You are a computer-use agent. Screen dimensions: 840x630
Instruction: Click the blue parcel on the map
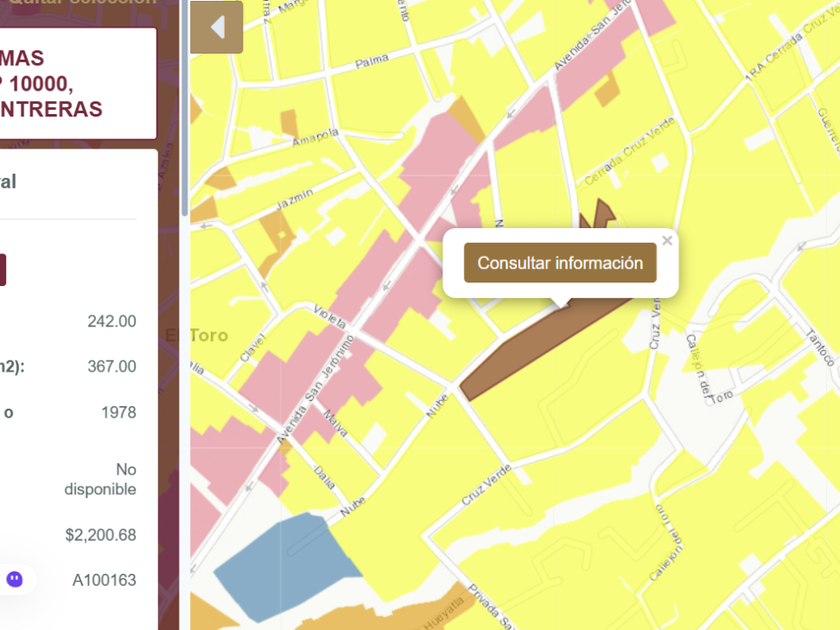click(x=287, y=567)
